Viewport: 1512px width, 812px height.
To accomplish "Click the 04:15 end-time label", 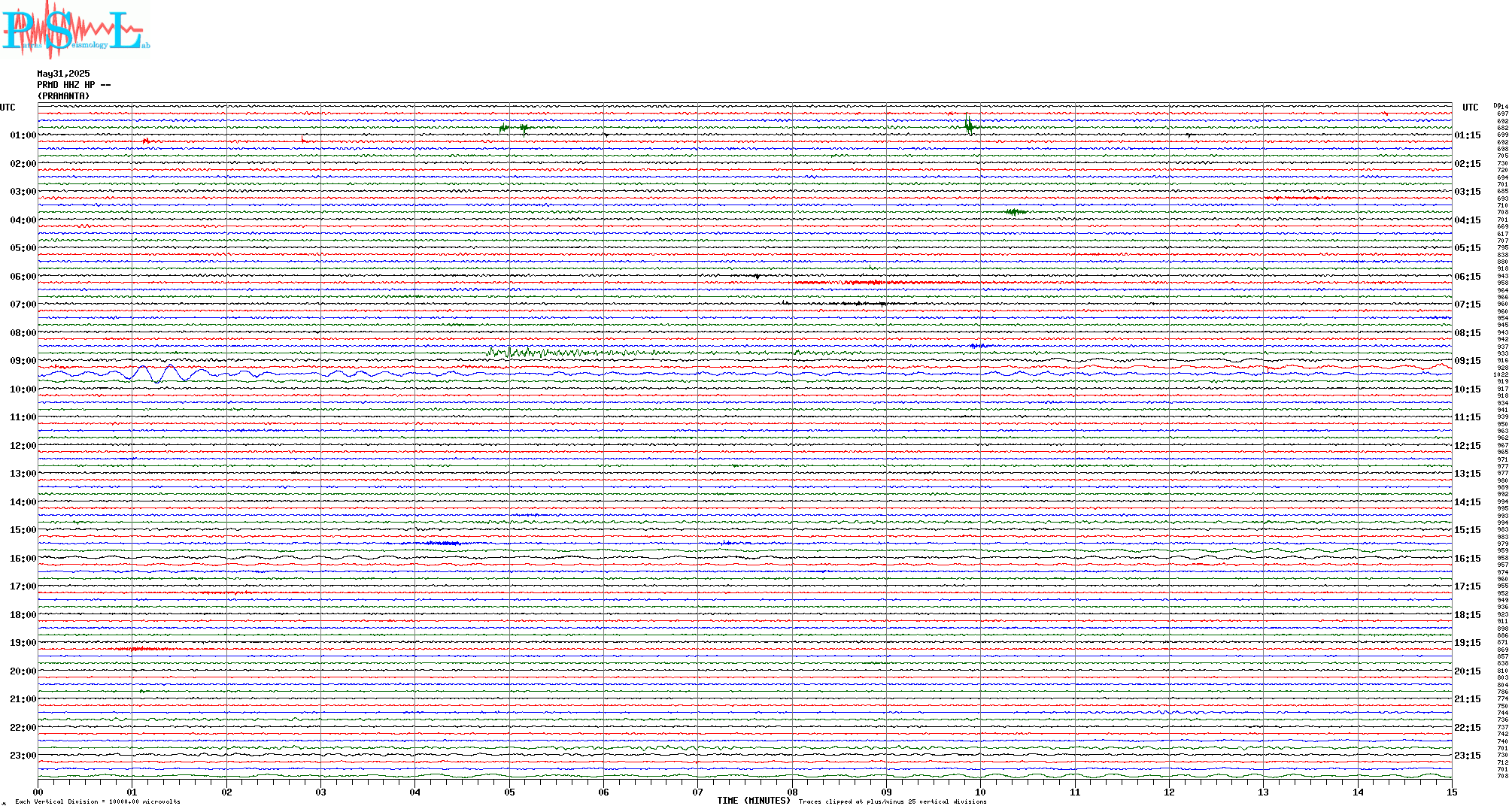I will click(1468, 220).
